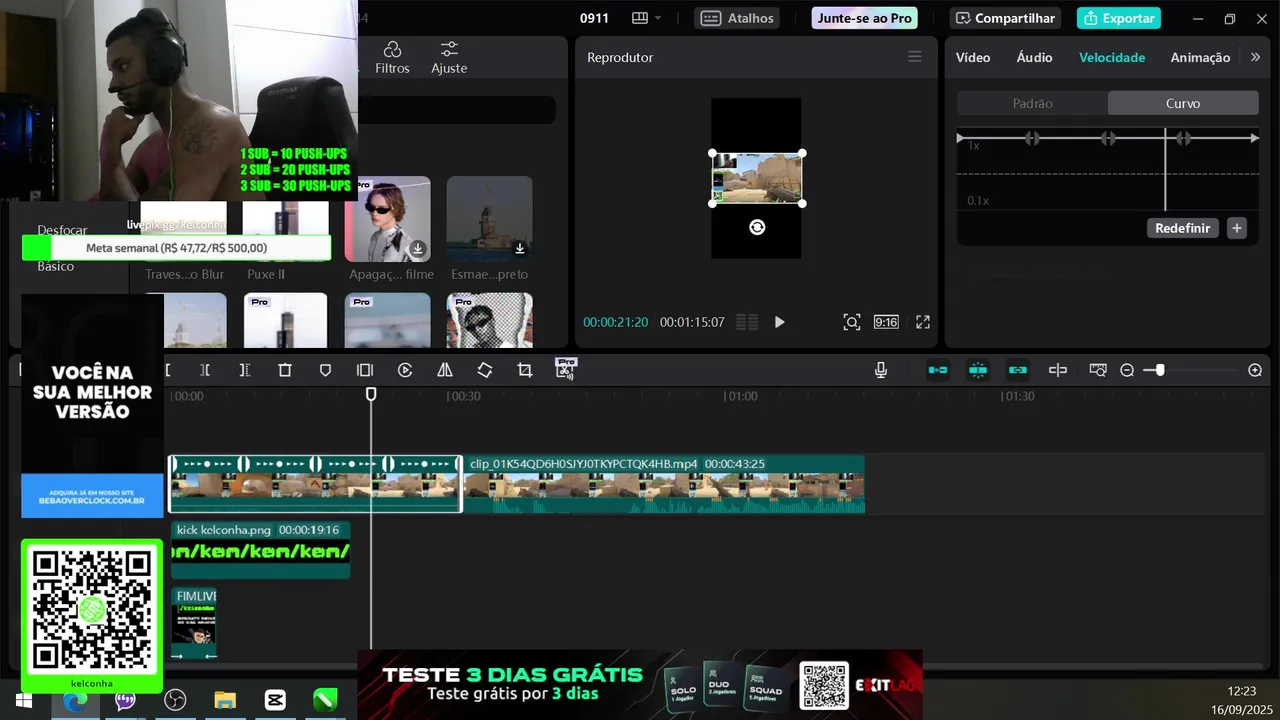Open Microsoft Edge from the taskbar

pos(75,700)
